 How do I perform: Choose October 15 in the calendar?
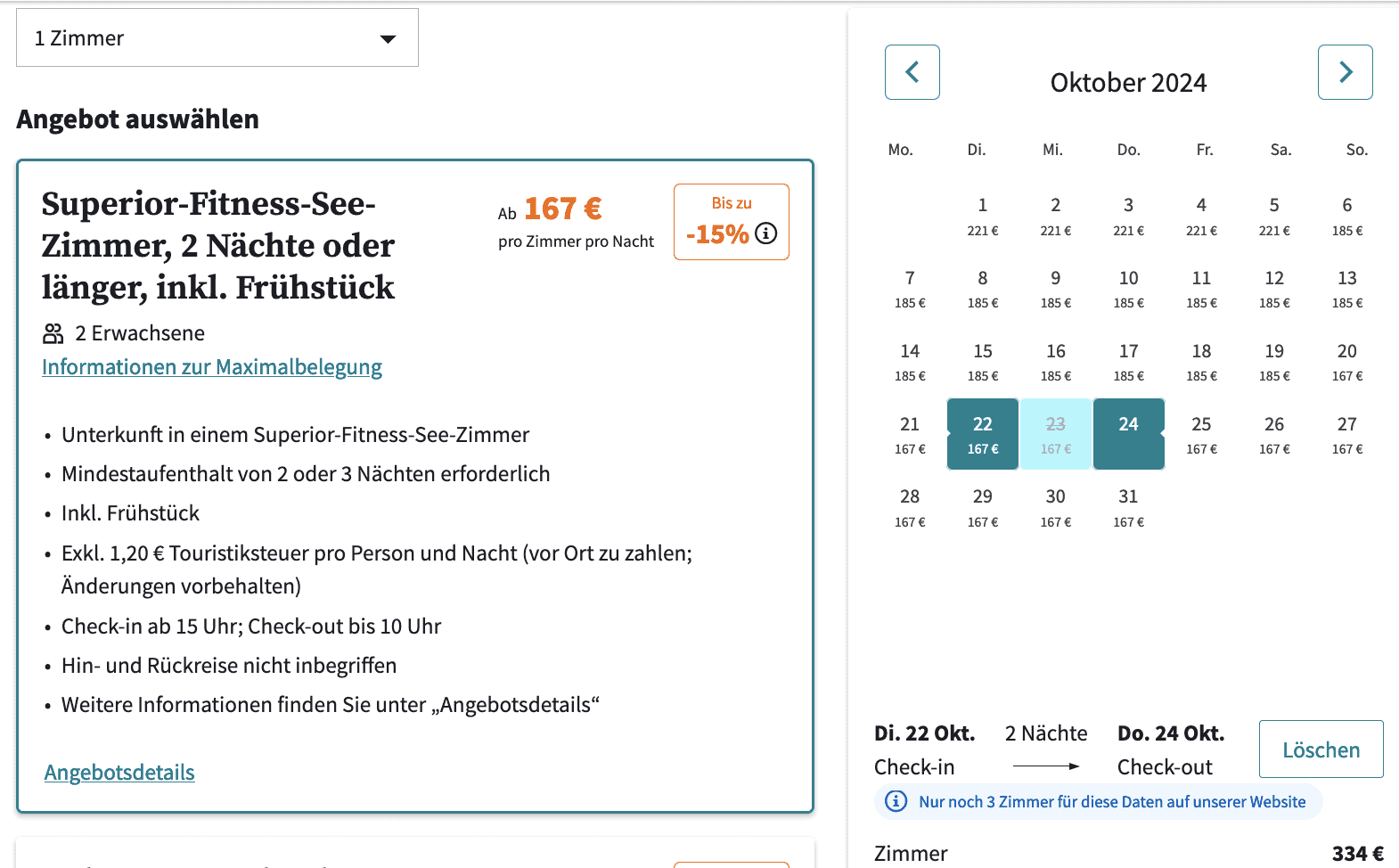pyautogui.click(x=983, y=362)
